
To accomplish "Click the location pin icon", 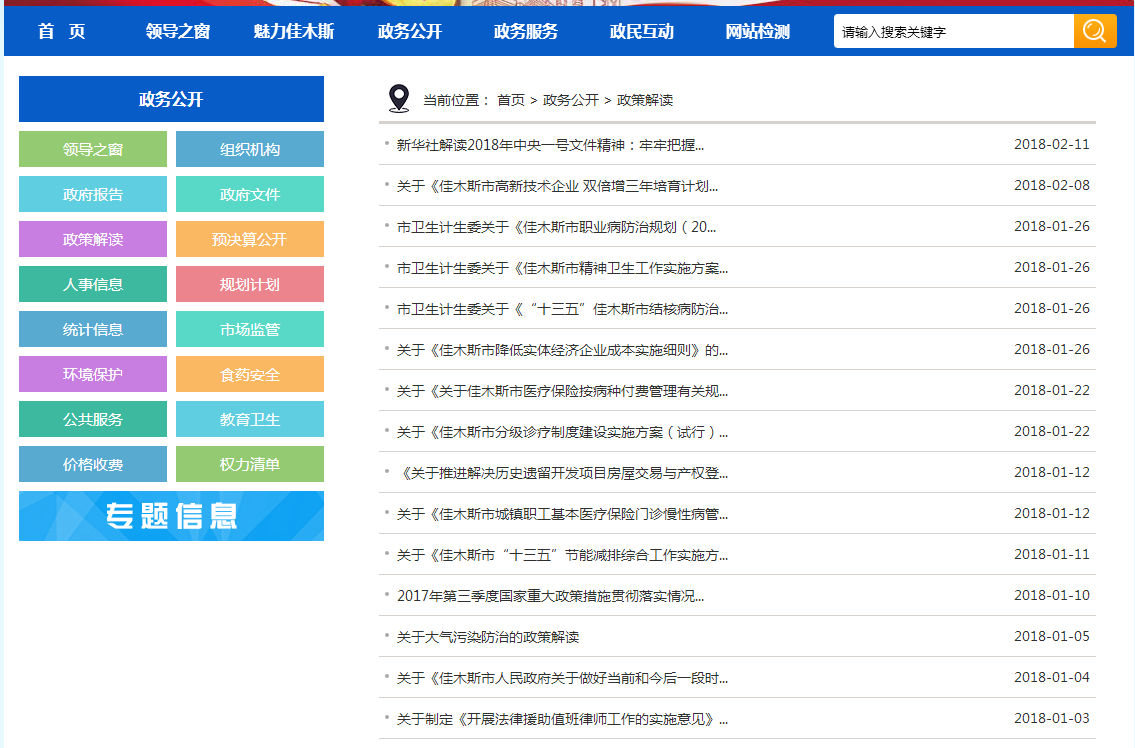I will coord(399,99).
